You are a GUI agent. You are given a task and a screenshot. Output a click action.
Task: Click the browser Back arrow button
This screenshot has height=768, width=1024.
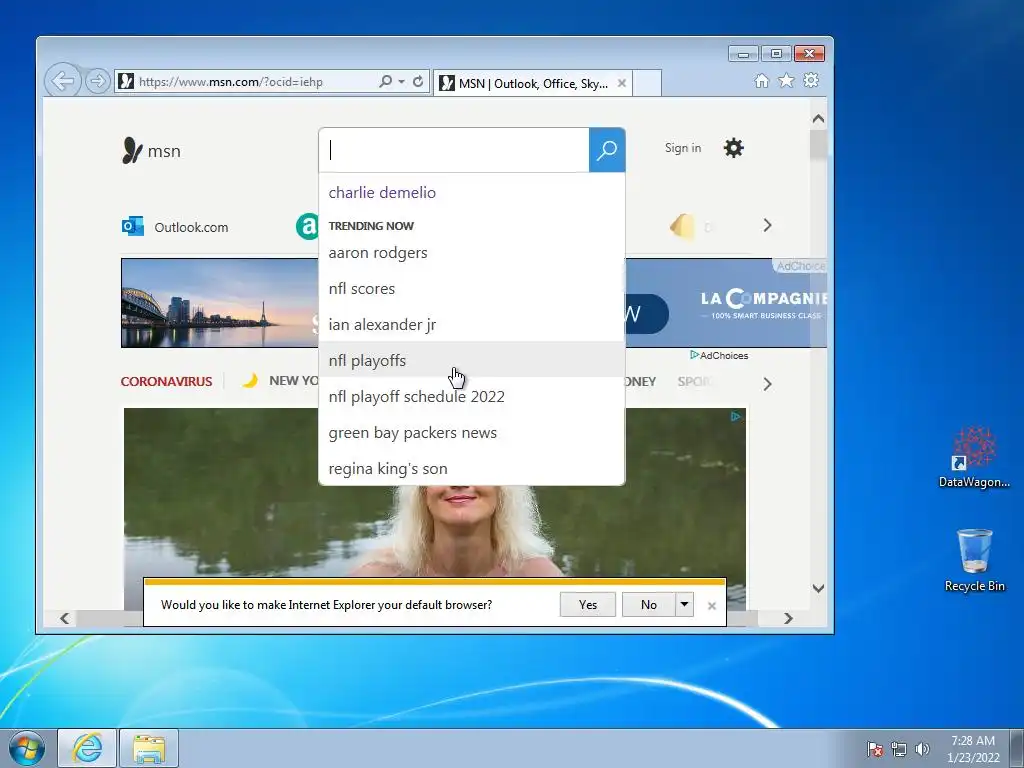point(63,82)
